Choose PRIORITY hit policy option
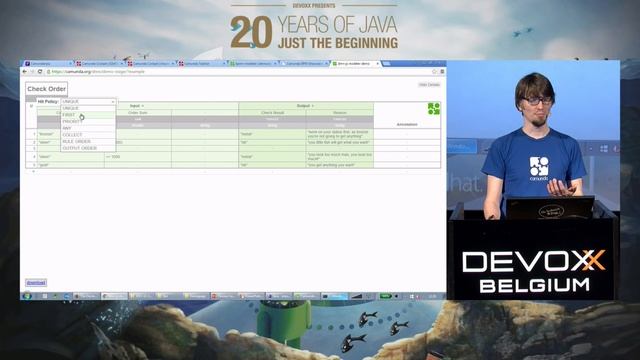 (x=88, y=121)
